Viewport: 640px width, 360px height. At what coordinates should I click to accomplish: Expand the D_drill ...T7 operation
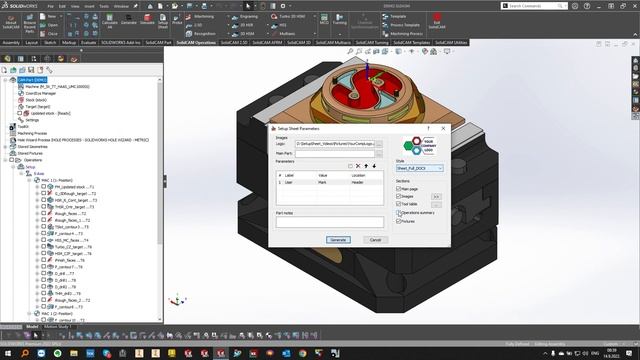point(37,273)
